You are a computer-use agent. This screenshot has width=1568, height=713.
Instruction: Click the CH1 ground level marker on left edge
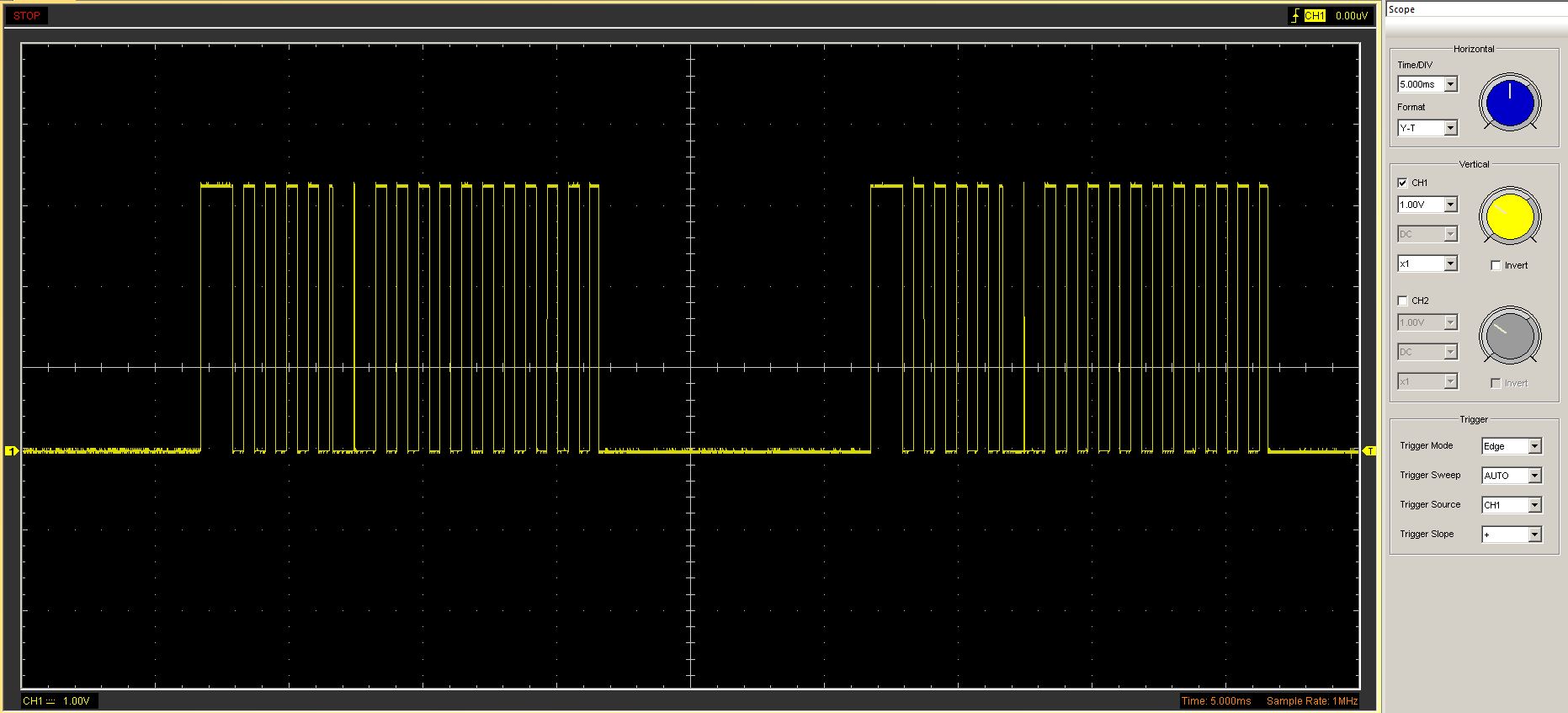click(x=12, y=451)
